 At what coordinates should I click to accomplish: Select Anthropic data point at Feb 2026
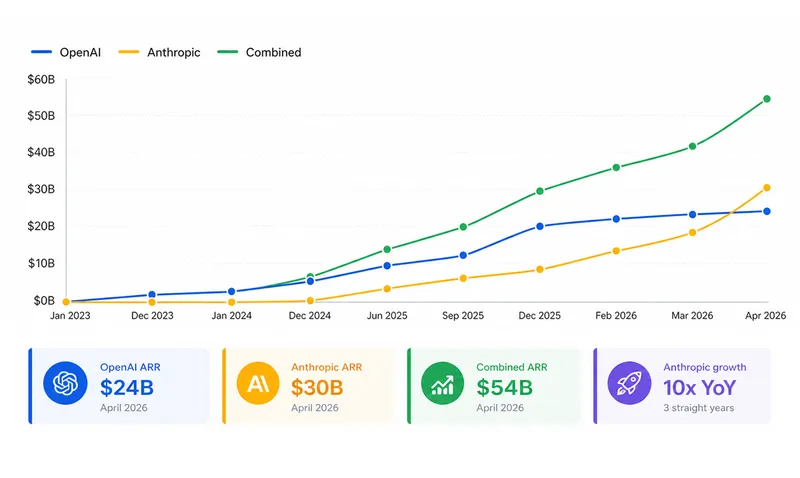(x=616, y=251)
